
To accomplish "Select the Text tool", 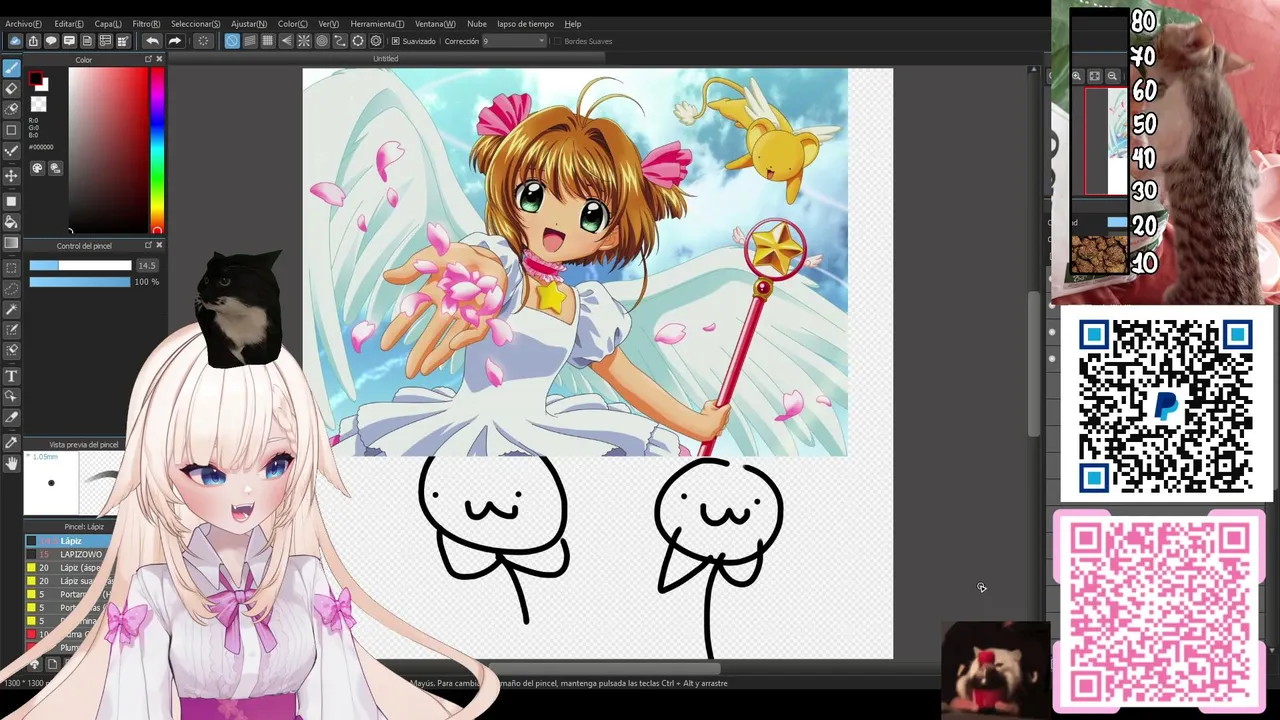I will pyautogui.click(x=12, y=376).
